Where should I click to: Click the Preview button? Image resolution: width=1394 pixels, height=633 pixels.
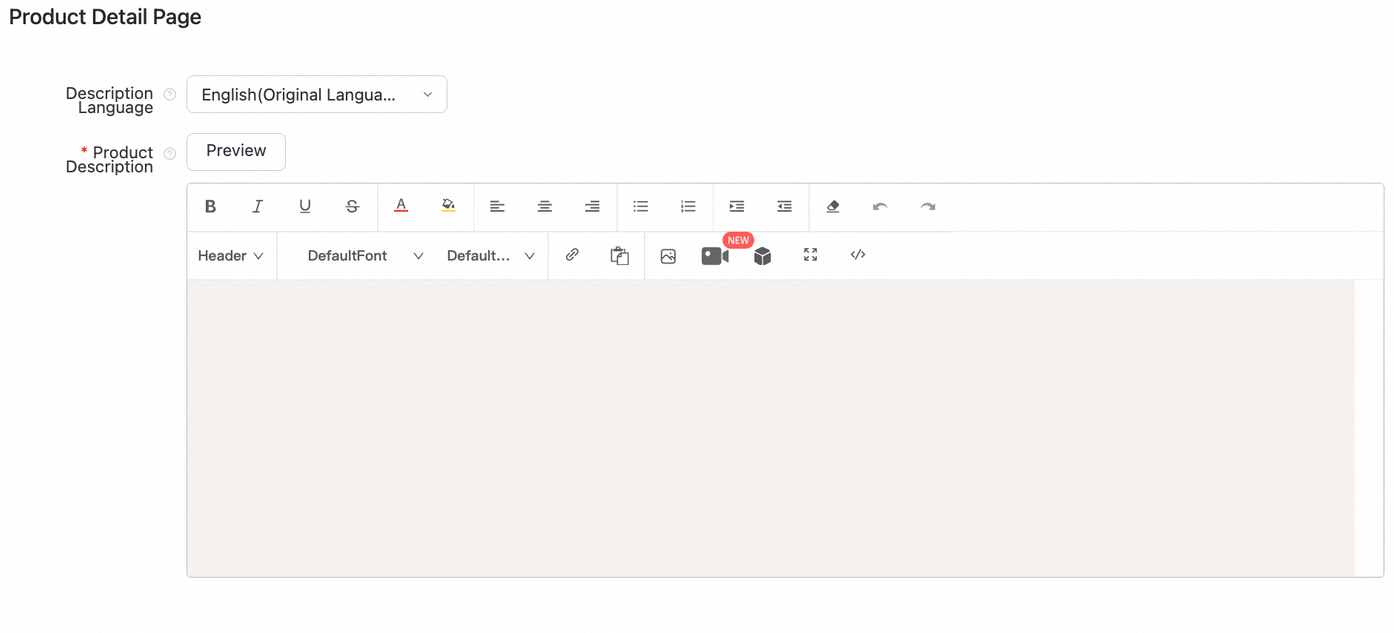tap(236, 151)
